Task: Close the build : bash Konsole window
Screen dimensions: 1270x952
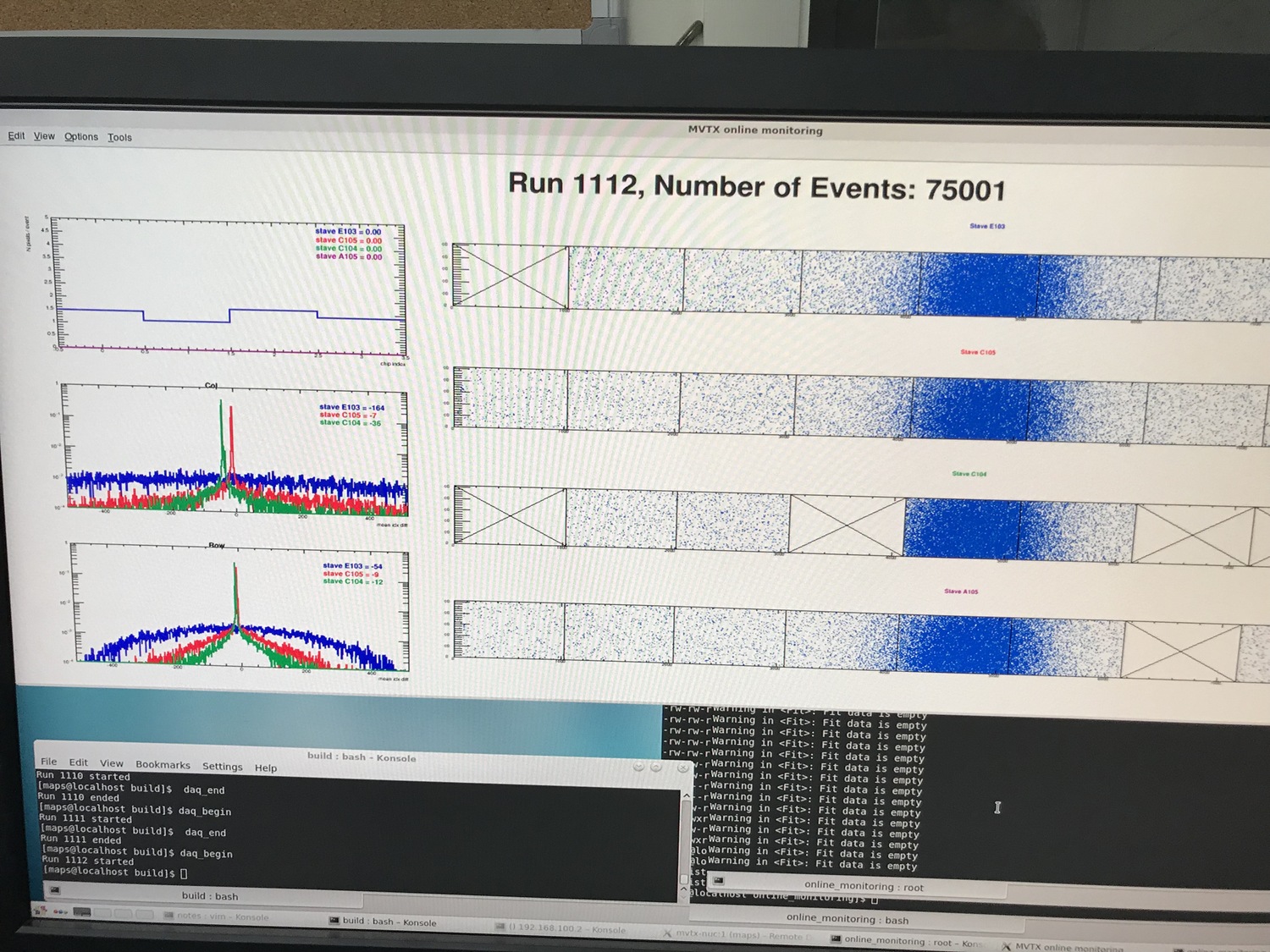Action: pos(682,768)
